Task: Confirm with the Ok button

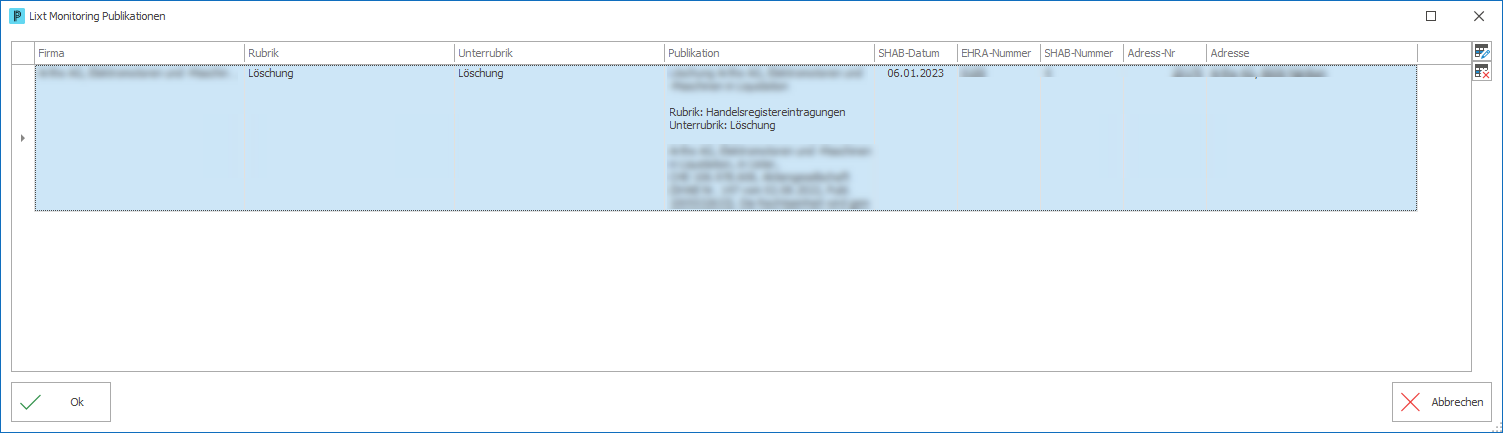Action: click(61, 402)
